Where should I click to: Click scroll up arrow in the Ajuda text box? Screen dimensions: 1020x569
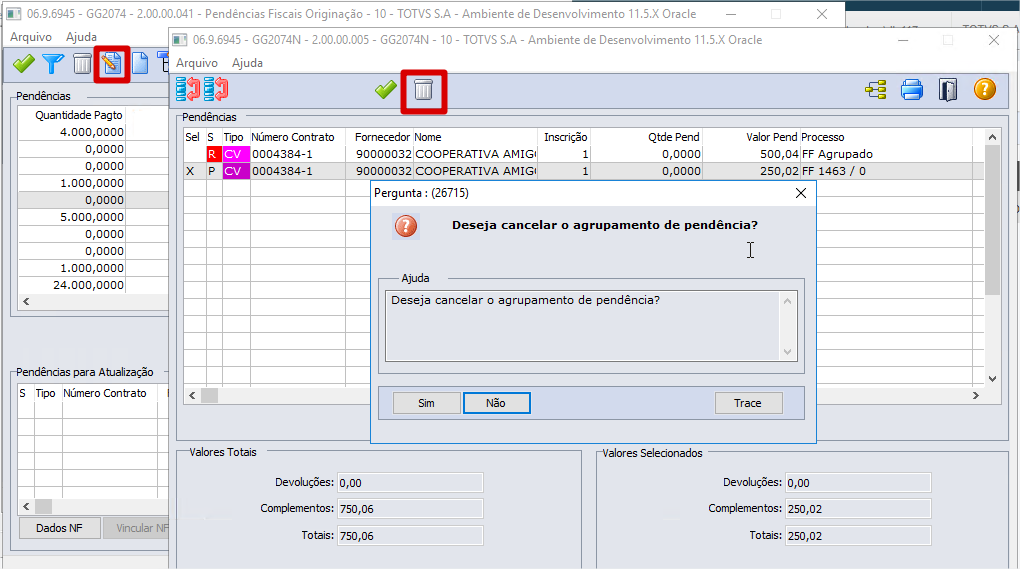point(787,301)
